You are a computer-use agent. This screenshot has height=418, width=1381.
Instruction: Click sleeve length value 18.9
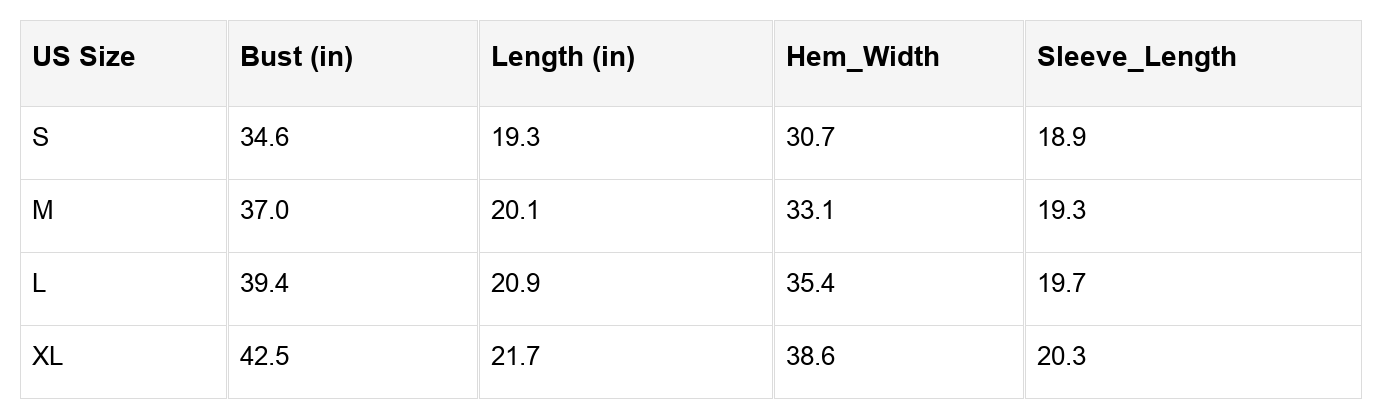(x=1061, y=138)
